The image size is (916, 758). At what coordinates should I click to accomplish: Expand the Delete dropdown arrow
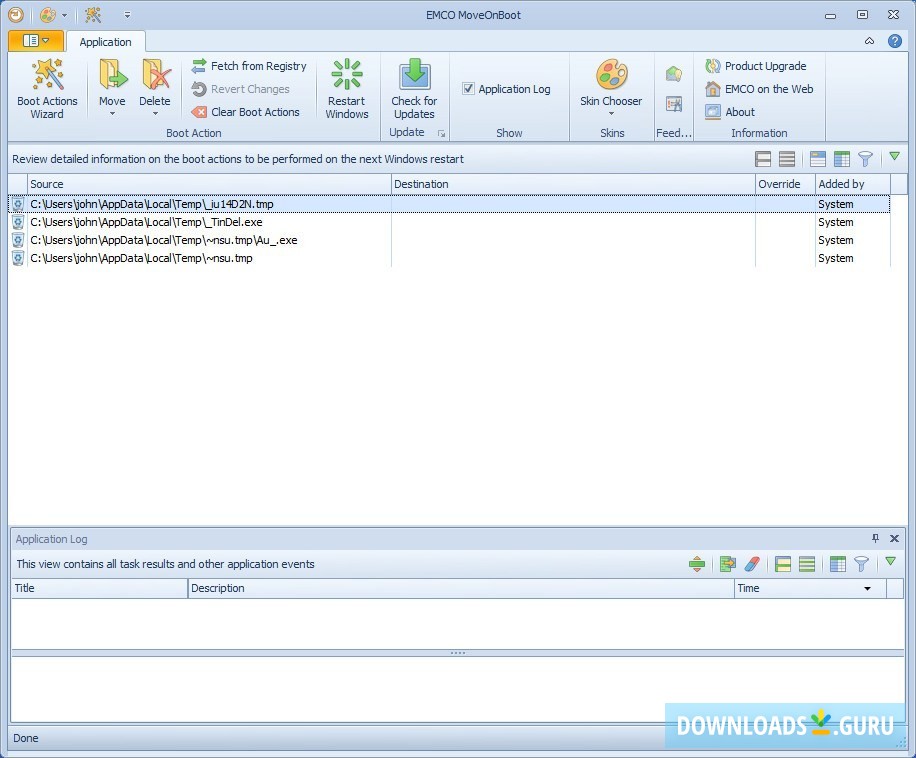pos(155,114)
